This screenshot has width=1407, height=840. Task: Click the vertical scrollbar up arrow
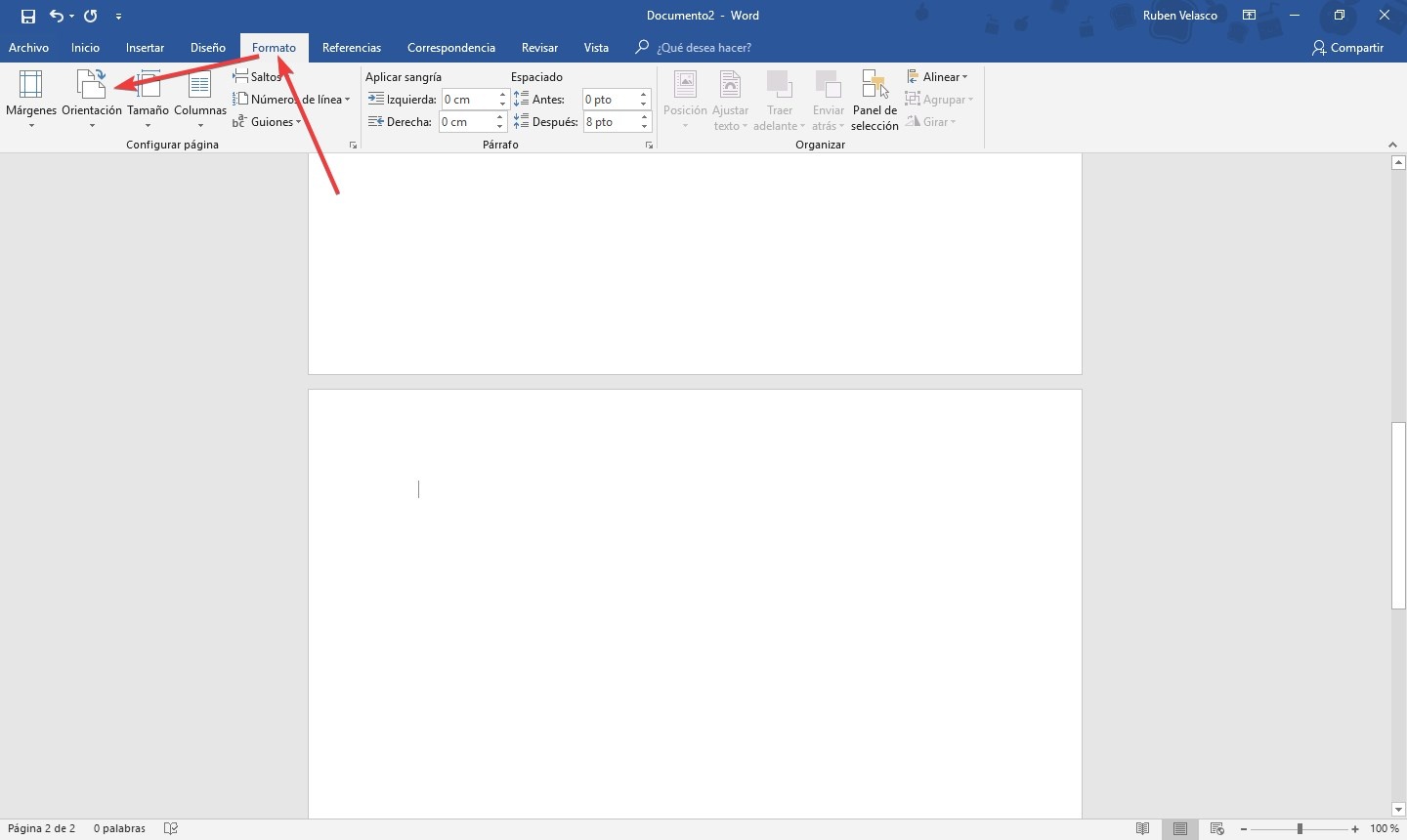click(x=1398, y=163)
